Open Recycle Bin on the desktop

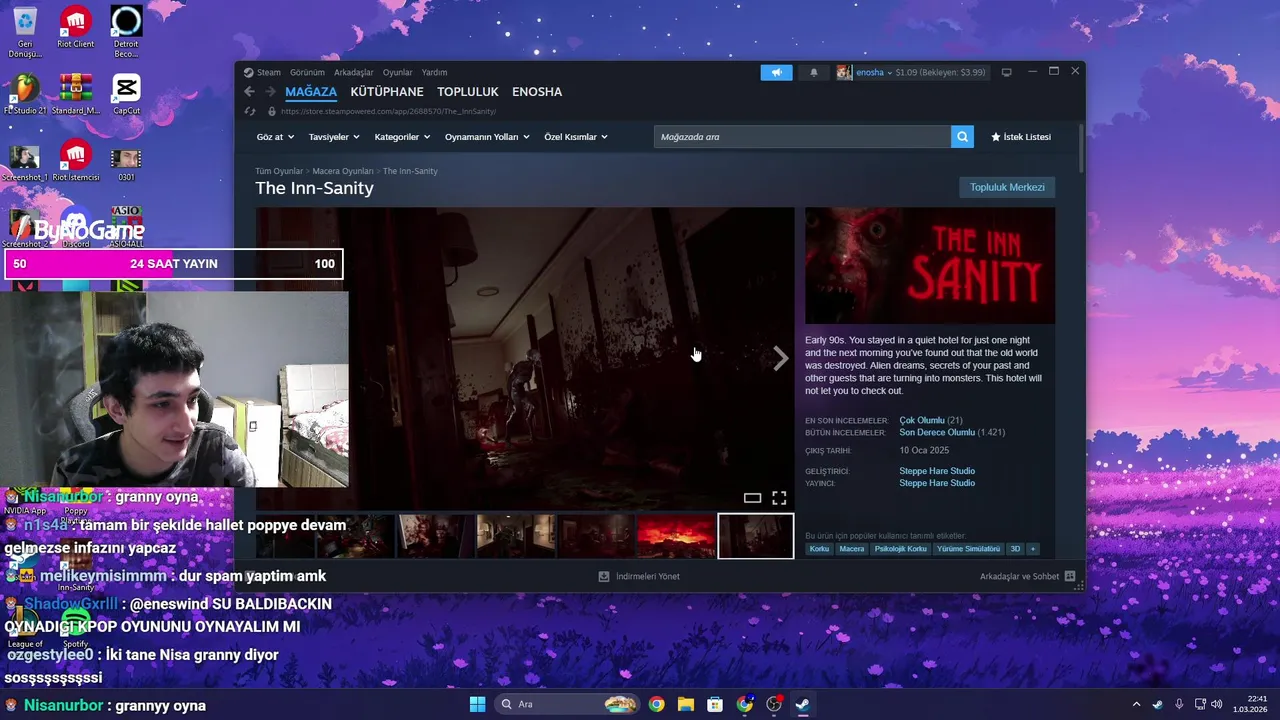25,32
